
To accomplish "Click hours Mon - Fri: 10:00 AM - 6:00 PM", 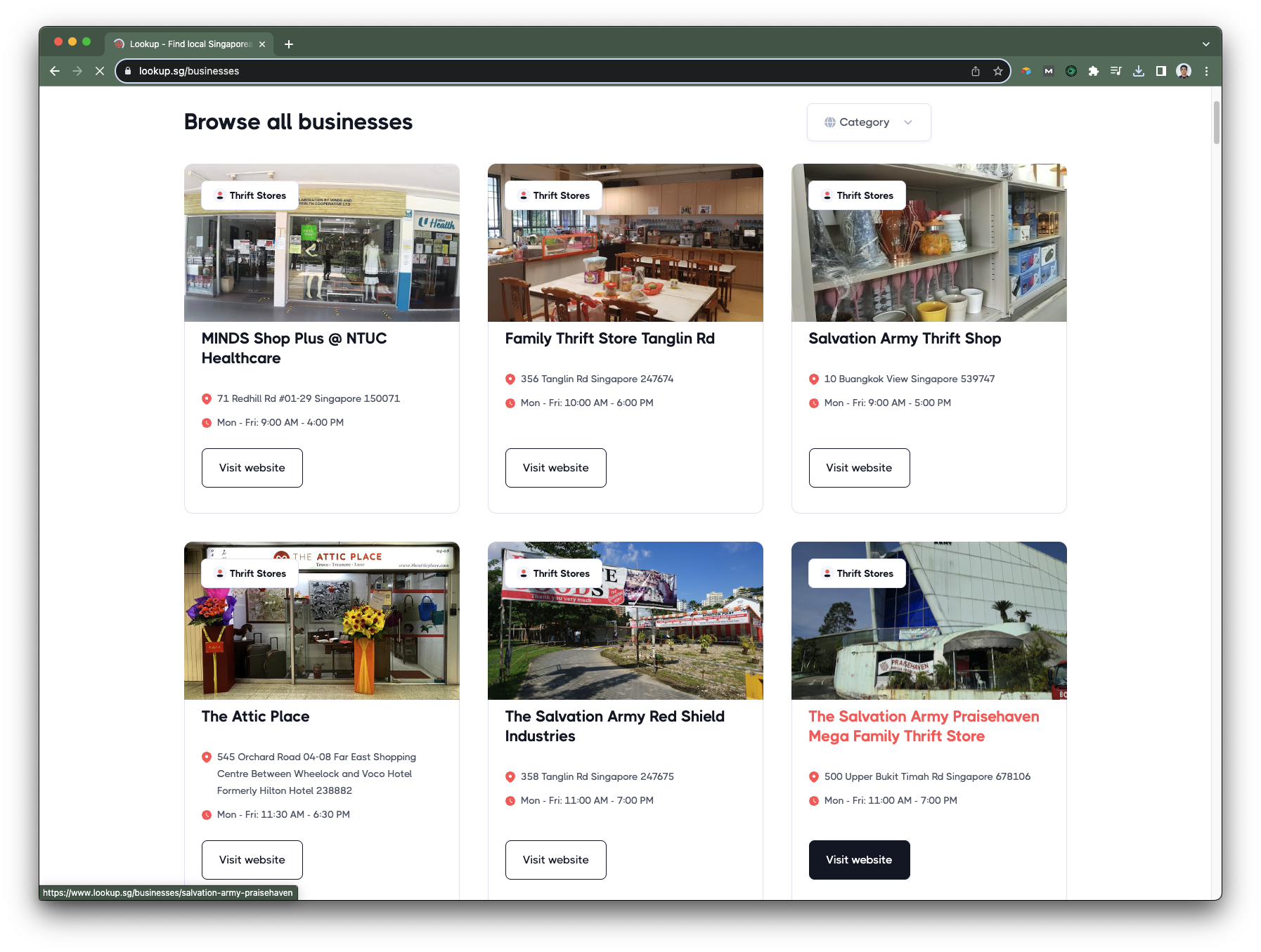I will (x=587, y=403).
